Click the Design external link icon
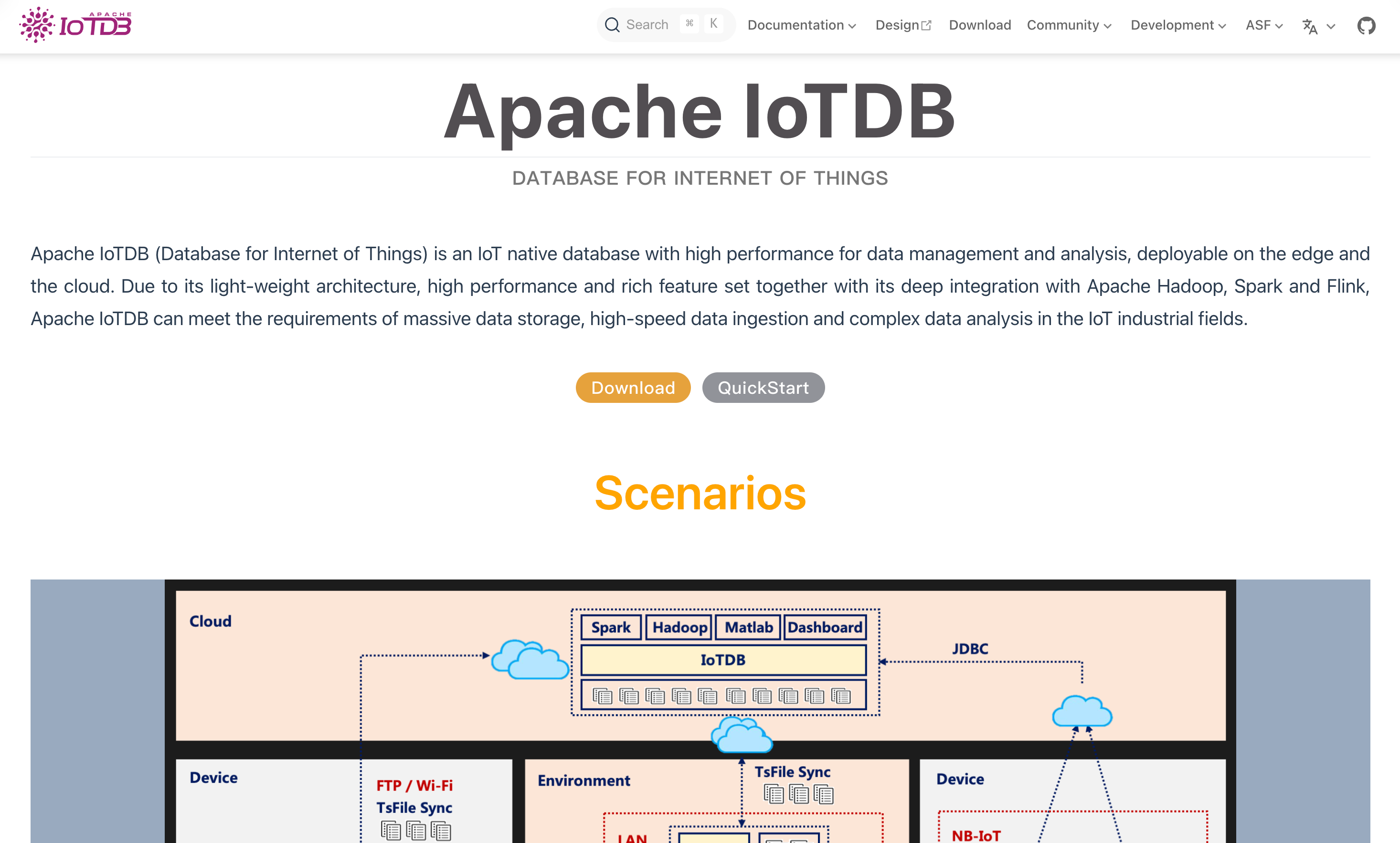The image size is (1400, 843). 926,26
